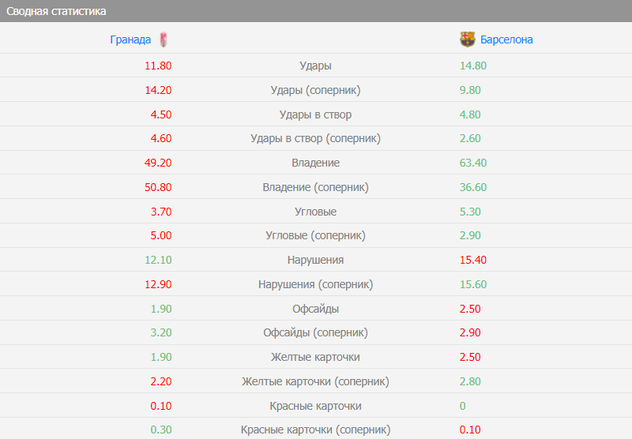Click the Владение (соперник) row label

tap(316, 187)
